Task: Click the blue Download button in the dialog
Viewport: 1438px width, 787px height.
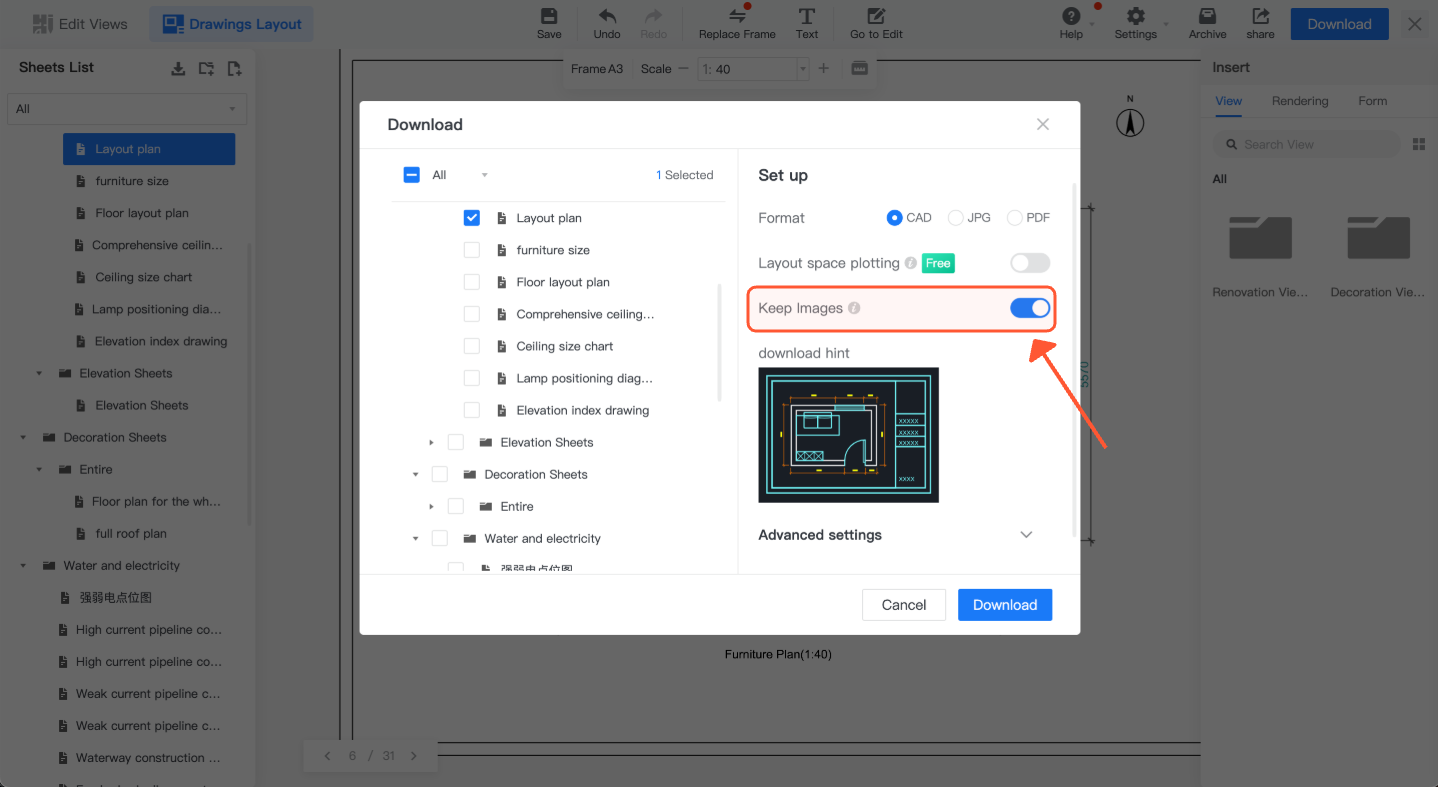Action: coord(1005,605)
